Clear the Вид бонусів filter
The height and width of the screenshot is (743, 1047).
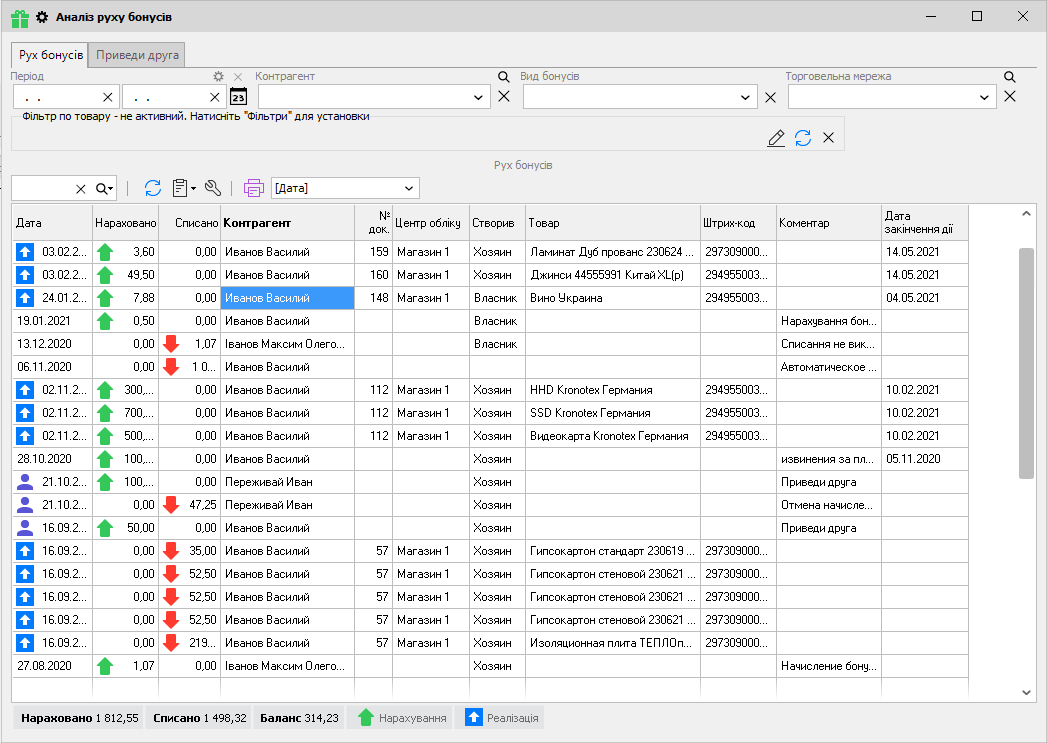coord(770,97)
